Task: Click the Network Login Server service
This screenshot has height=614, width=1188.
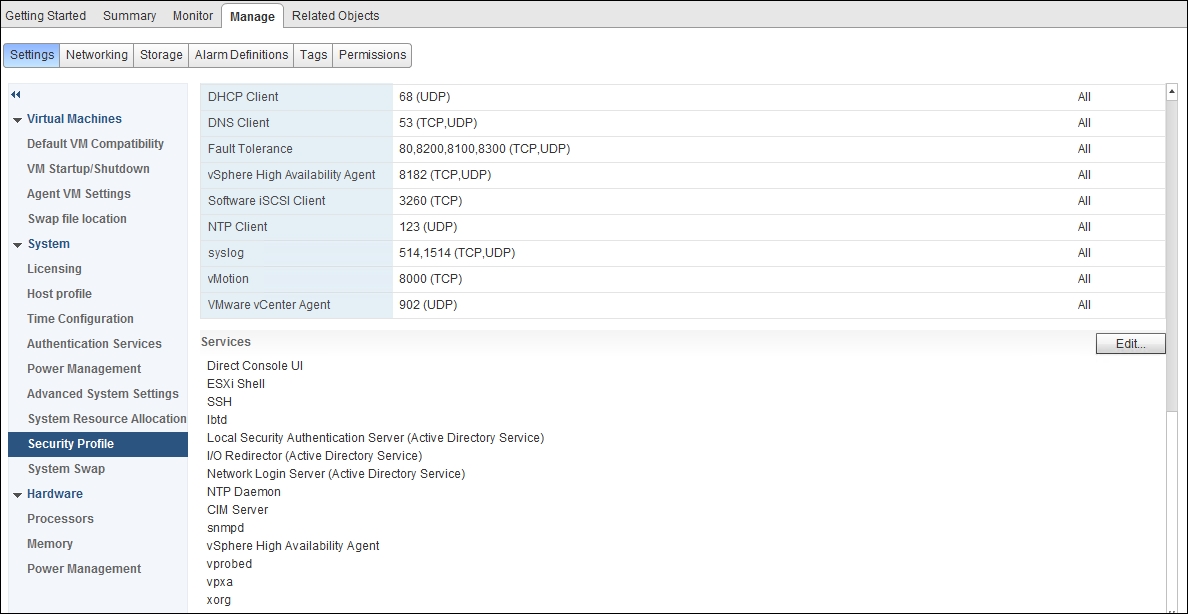Action: 336,474
